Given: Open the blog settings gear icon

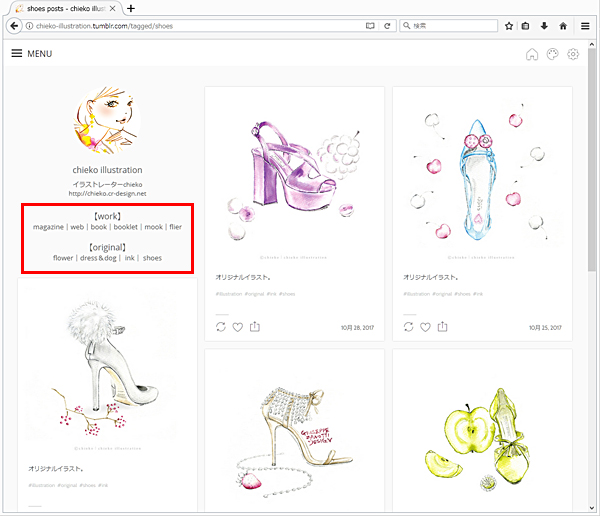Looking at the screenshot, I should [573, 54].
